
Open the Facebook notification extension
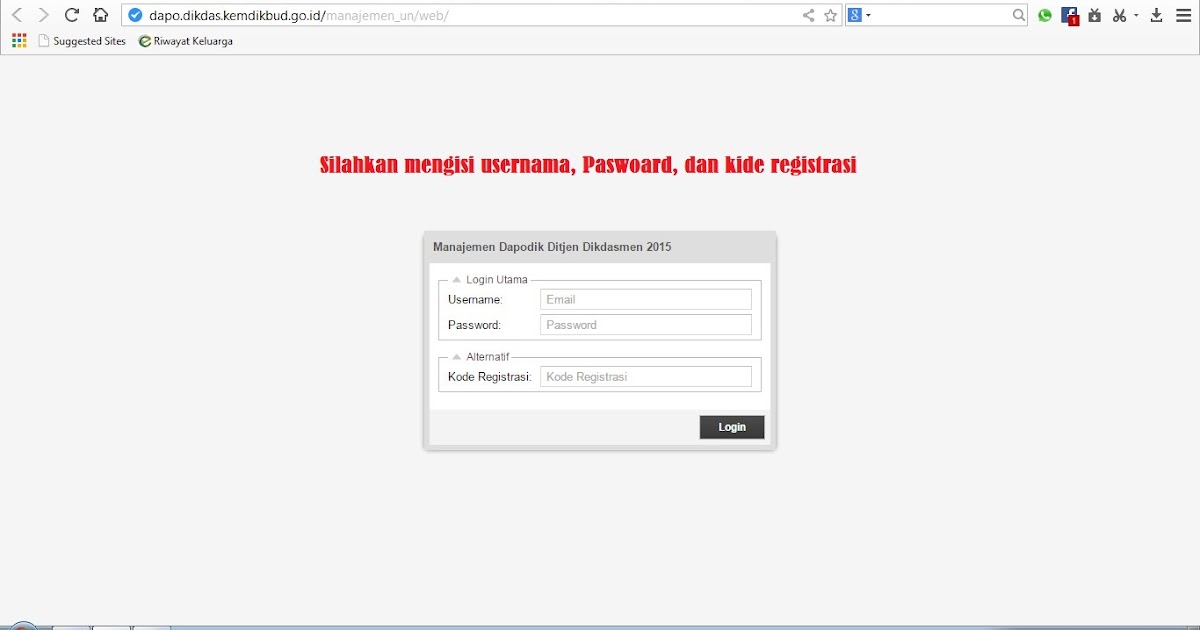tap(1070, 16)
